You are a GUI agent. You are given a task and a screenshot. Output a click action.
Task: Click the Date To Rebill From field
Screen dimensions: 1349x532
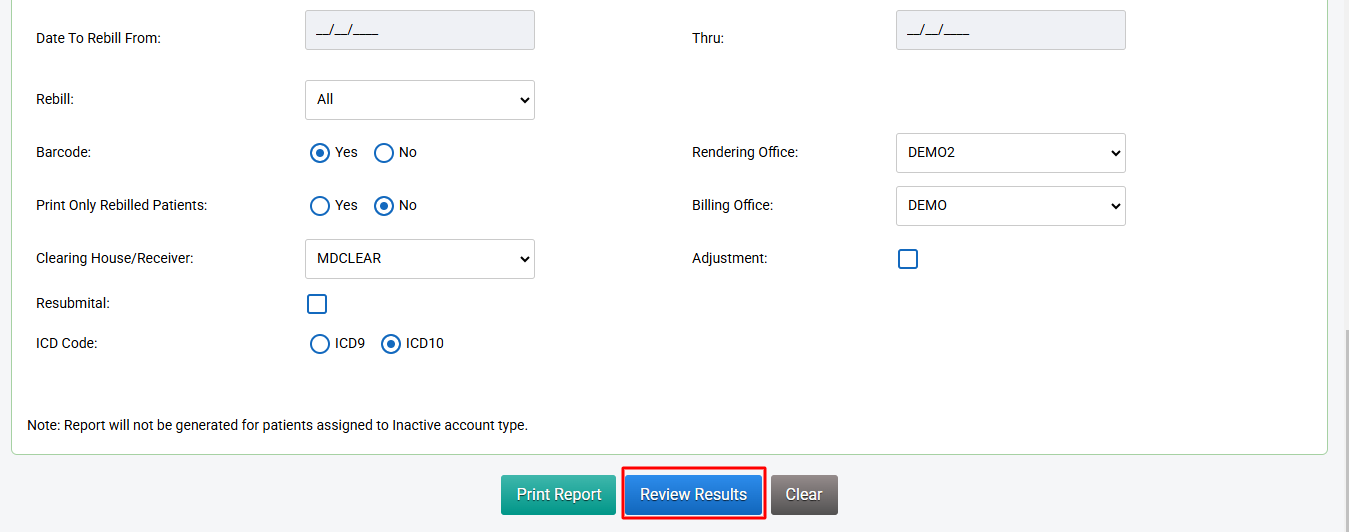click(419, 30)
